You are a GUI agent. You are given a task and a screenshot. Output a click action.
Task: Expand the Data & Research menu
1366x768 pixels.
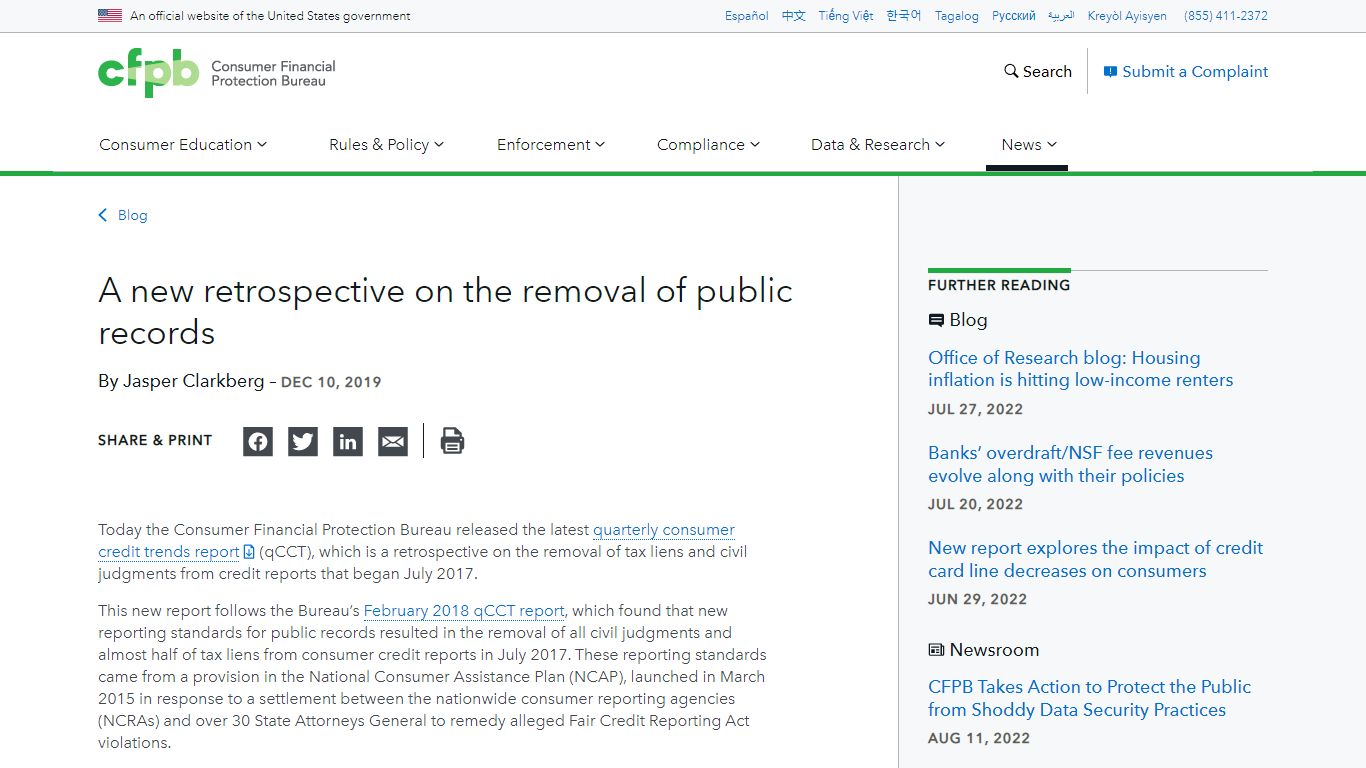tap(878, 145)
